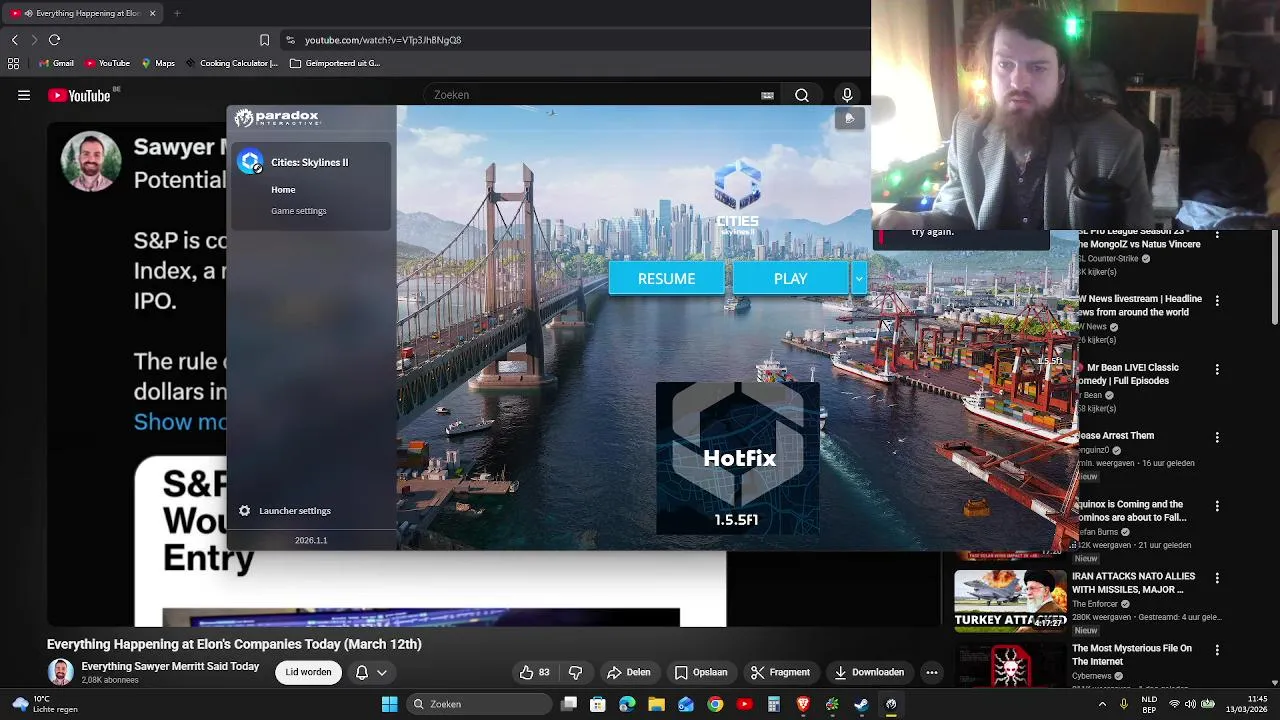Image resolution: width=1280 pixels, height=720 pixels.
Task: Click the notification icon at launcher top right
Action: (x=849, y=118)
